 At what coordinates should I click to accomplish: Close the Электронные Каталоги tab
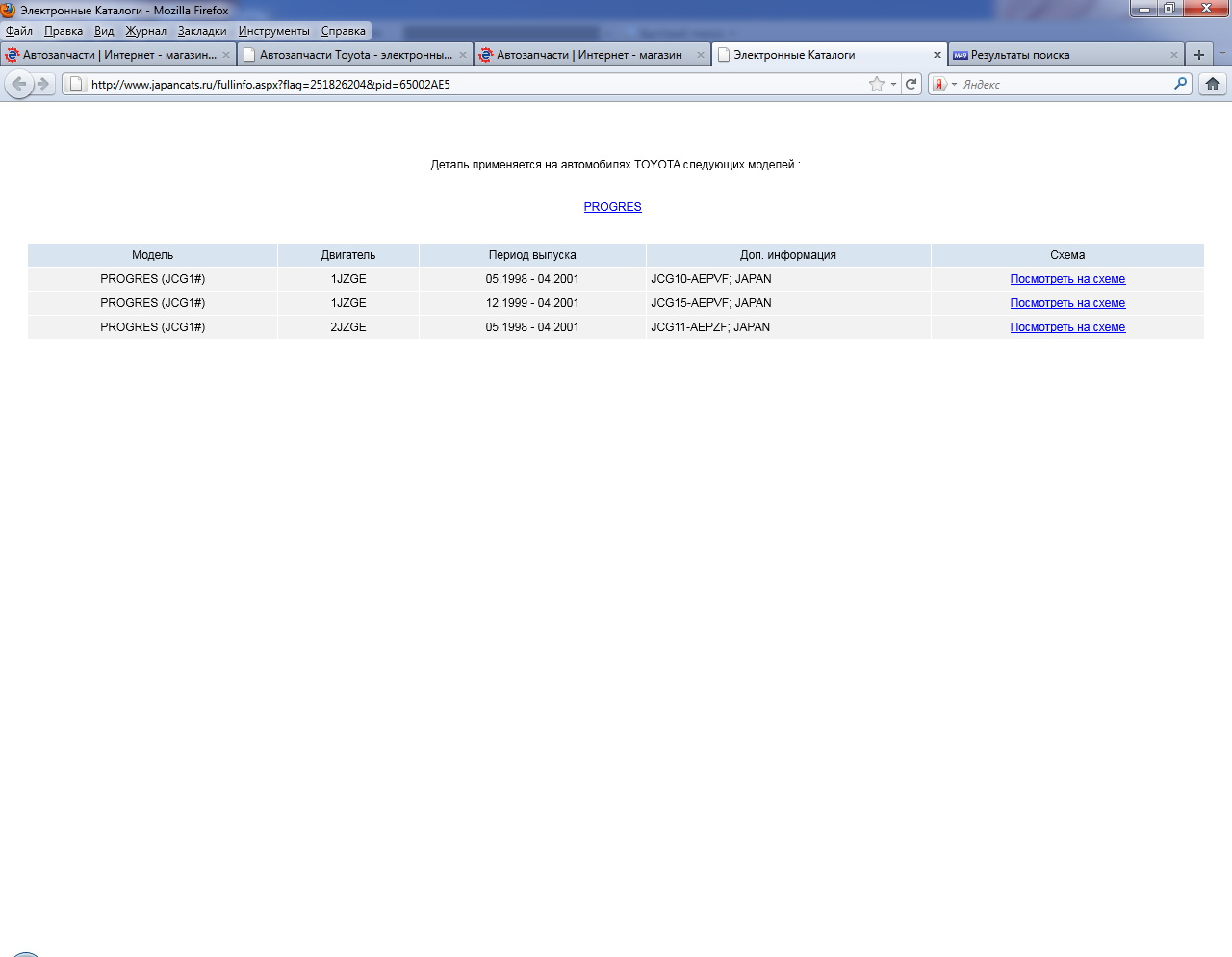tap(937, 55)
